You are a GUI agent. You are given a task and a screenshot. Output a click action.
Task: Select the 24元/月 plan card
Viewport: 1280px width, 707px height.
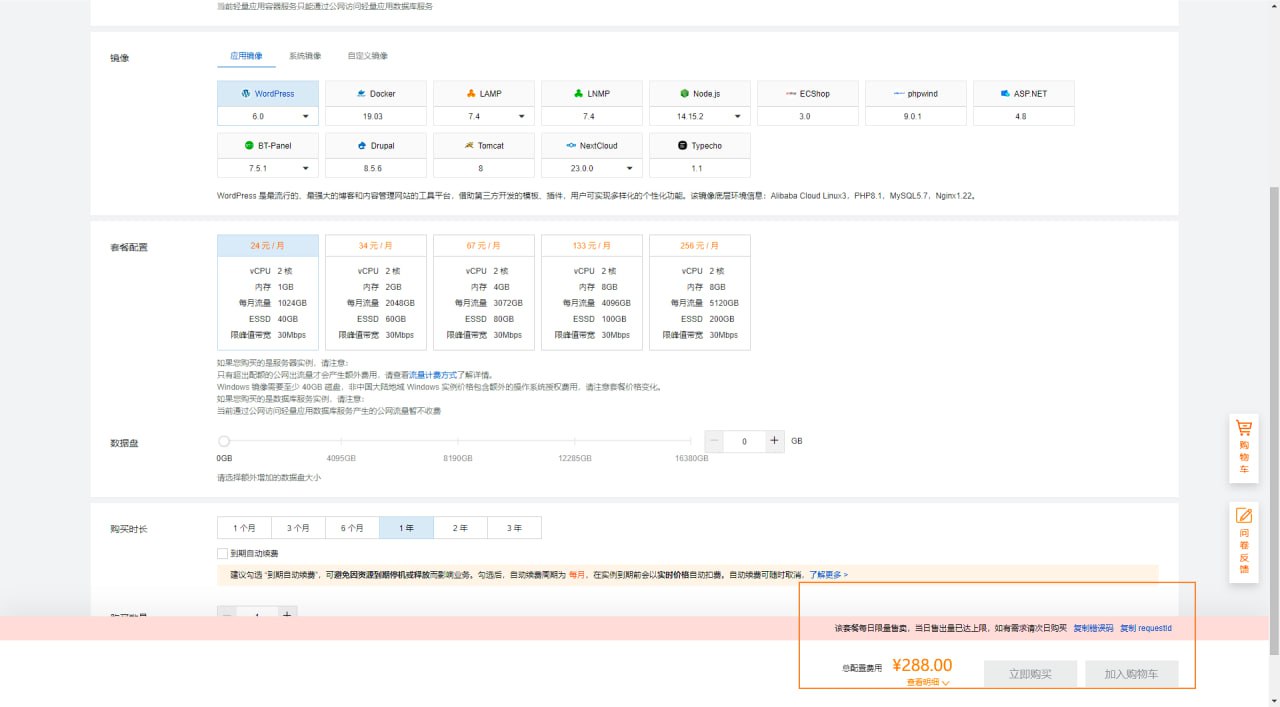point(268,293)
